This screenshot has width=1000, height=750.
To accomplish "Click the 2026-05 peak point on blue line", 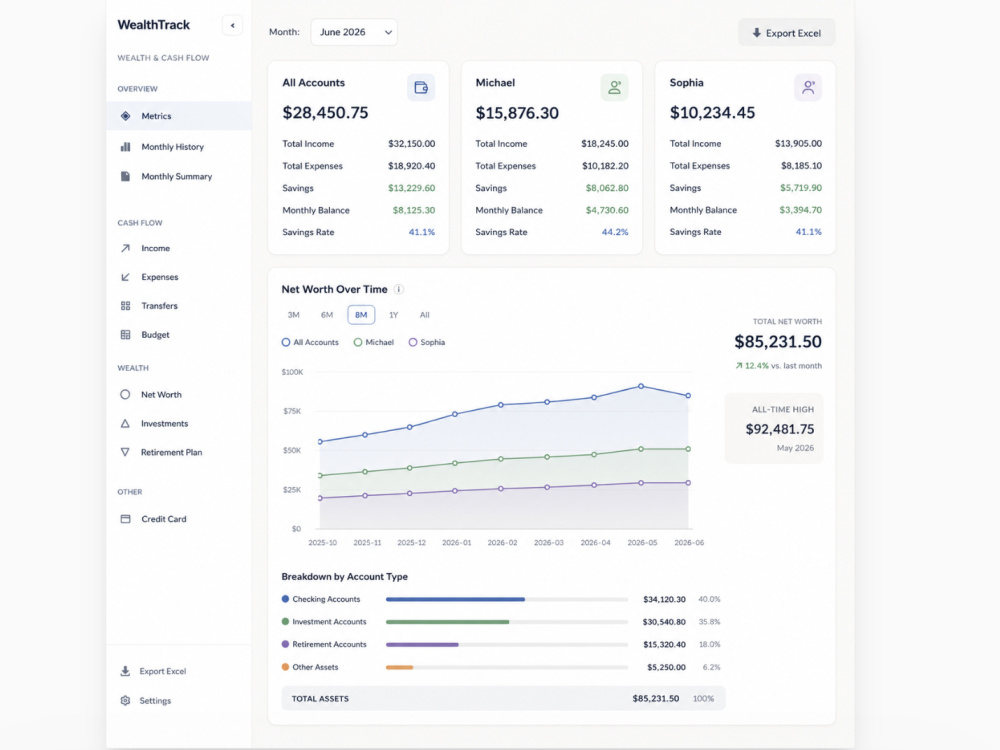I will coord(641,386).
